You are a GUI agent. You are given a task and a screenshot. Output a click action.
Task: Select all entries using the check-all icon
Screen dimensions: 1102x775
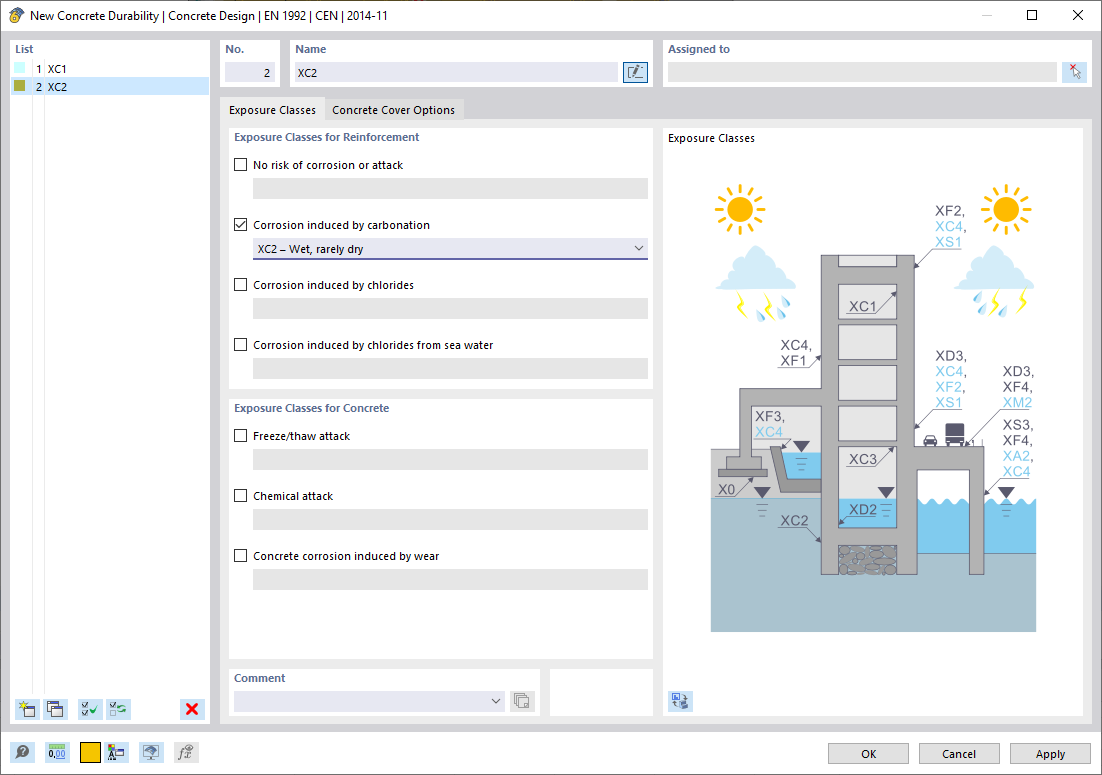pyautogui.click(x=89, y=709)
